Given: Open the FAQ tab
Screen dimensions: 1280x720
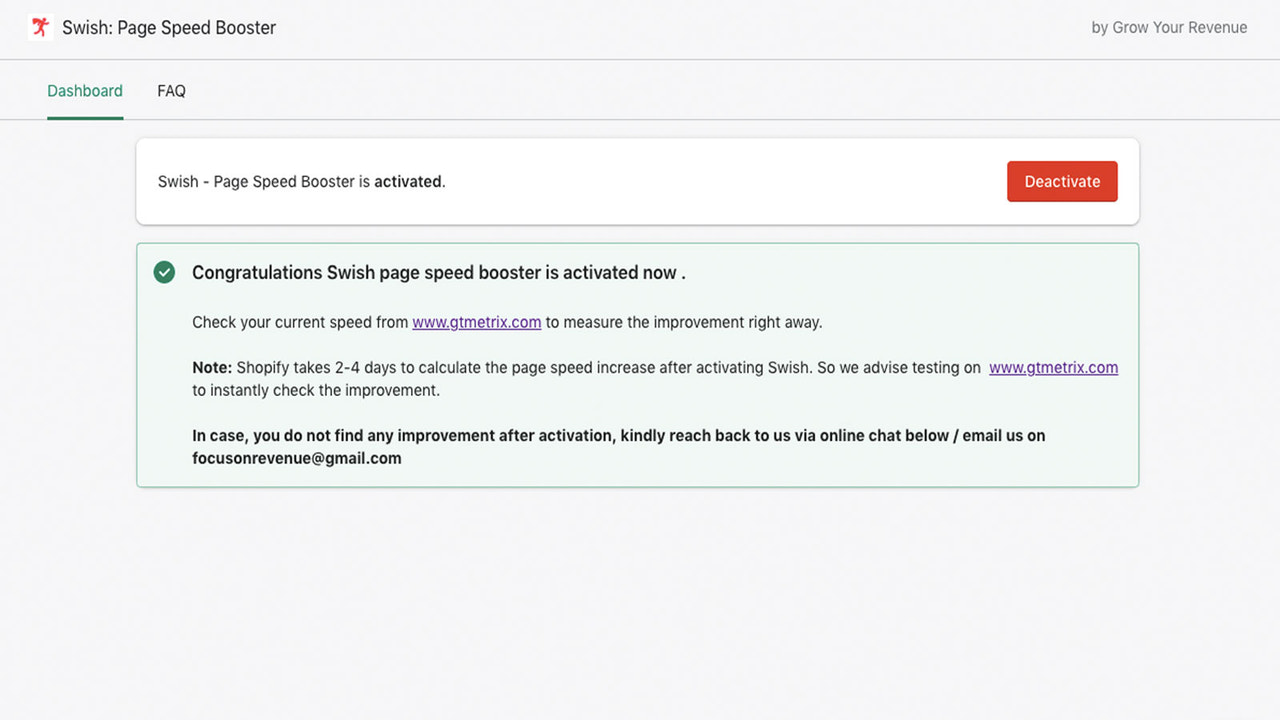Looking at the screenshot, I should point(171,90).
